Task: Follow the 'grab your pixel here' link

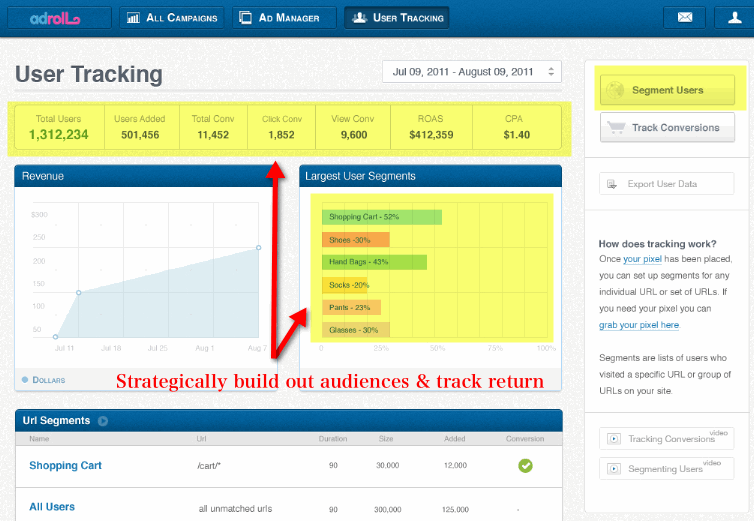Action: pos(639,325)
